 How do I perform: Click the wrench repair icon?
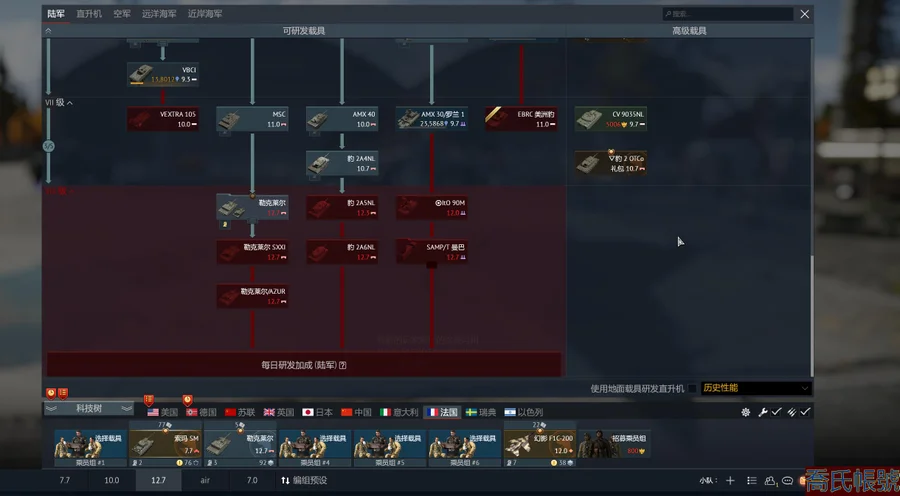[x=762, y=412]
